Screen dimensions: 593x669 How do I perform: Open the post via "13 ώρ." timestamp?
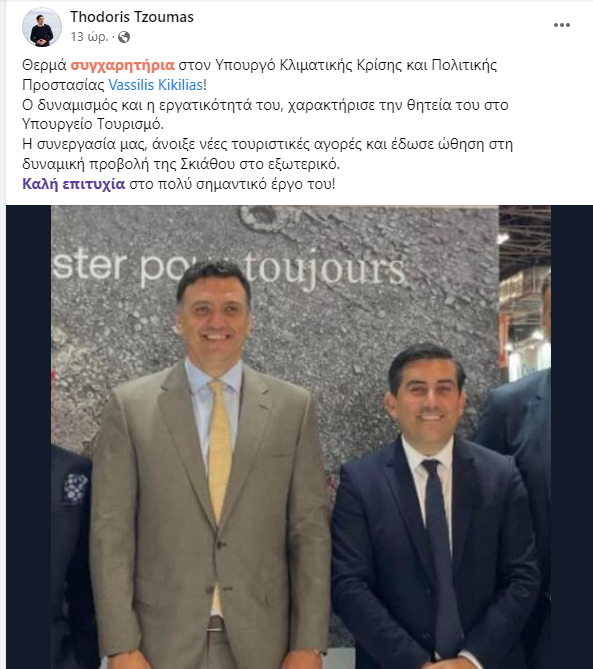pyautogui.click(x=89, y=37)
